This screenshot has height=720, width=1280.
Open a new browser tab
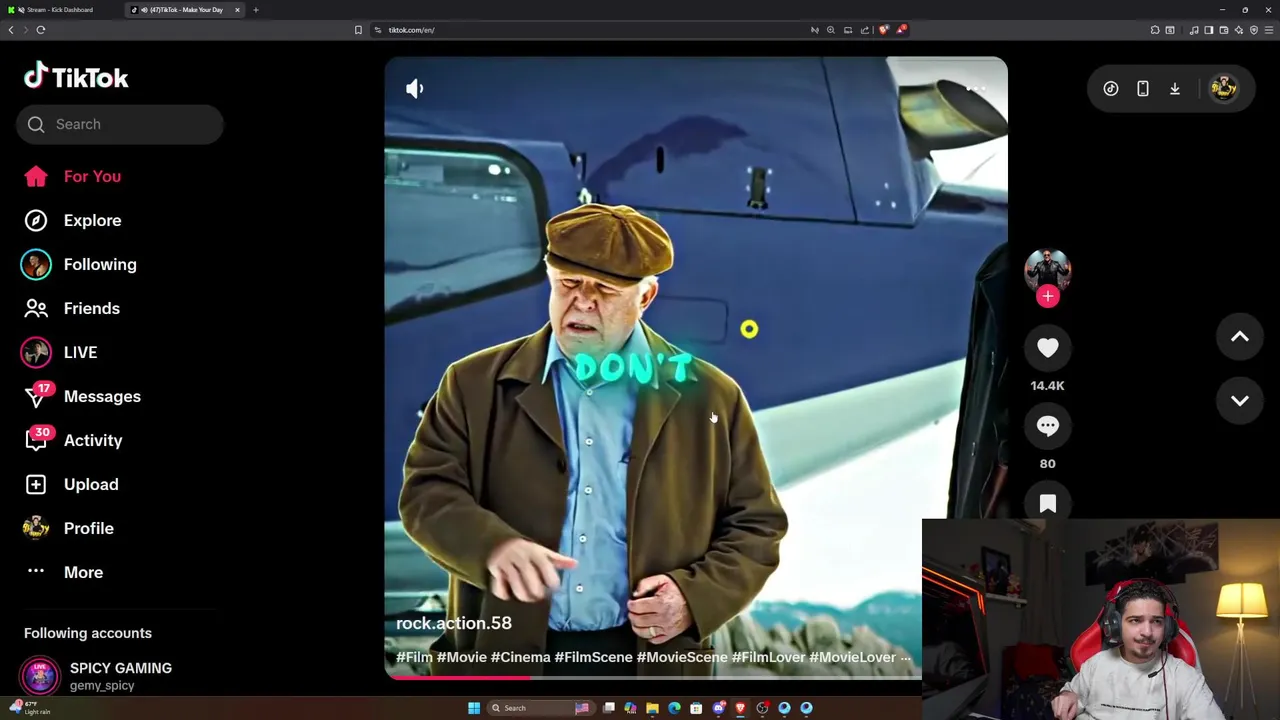point(256,10)
